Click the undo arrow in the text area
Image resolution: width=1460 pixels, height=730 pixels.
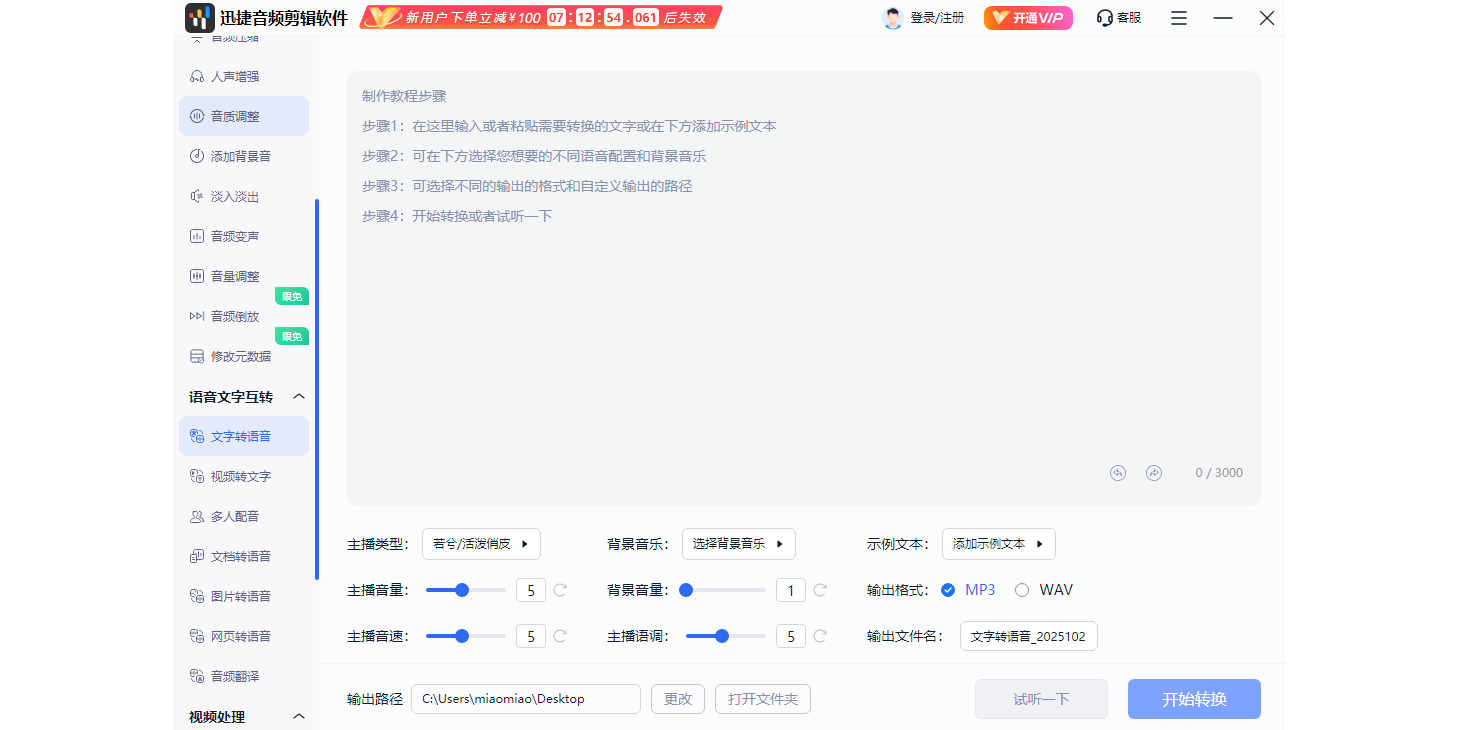tap(1117, 472)
